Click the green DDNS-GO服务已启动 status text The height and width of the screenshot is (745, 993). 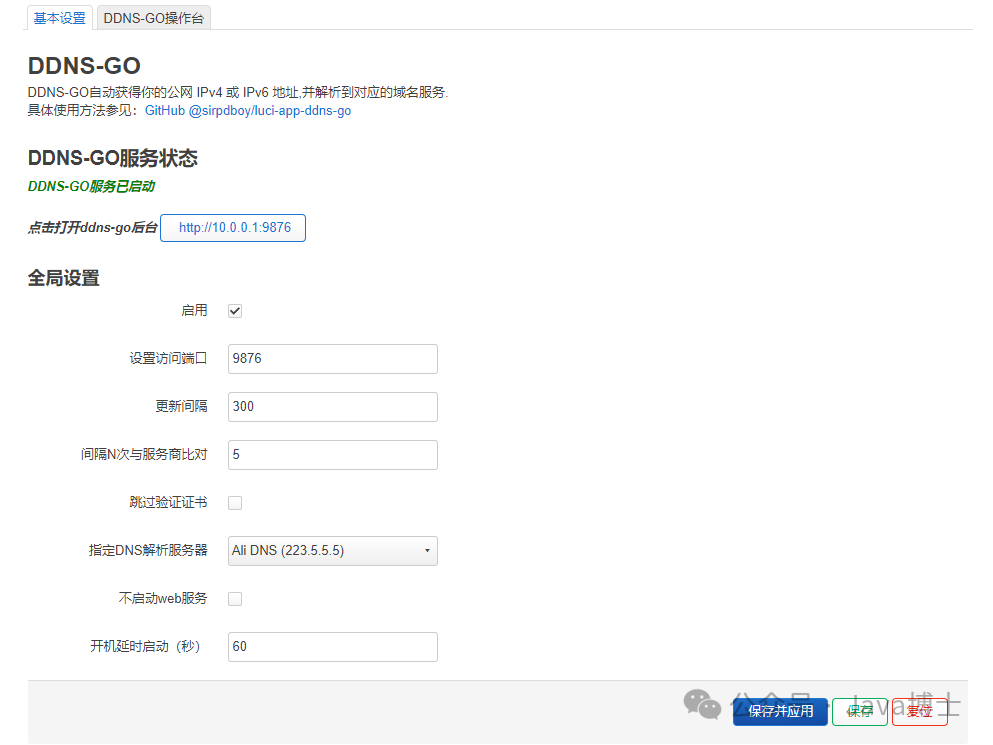tap(91, 186)
